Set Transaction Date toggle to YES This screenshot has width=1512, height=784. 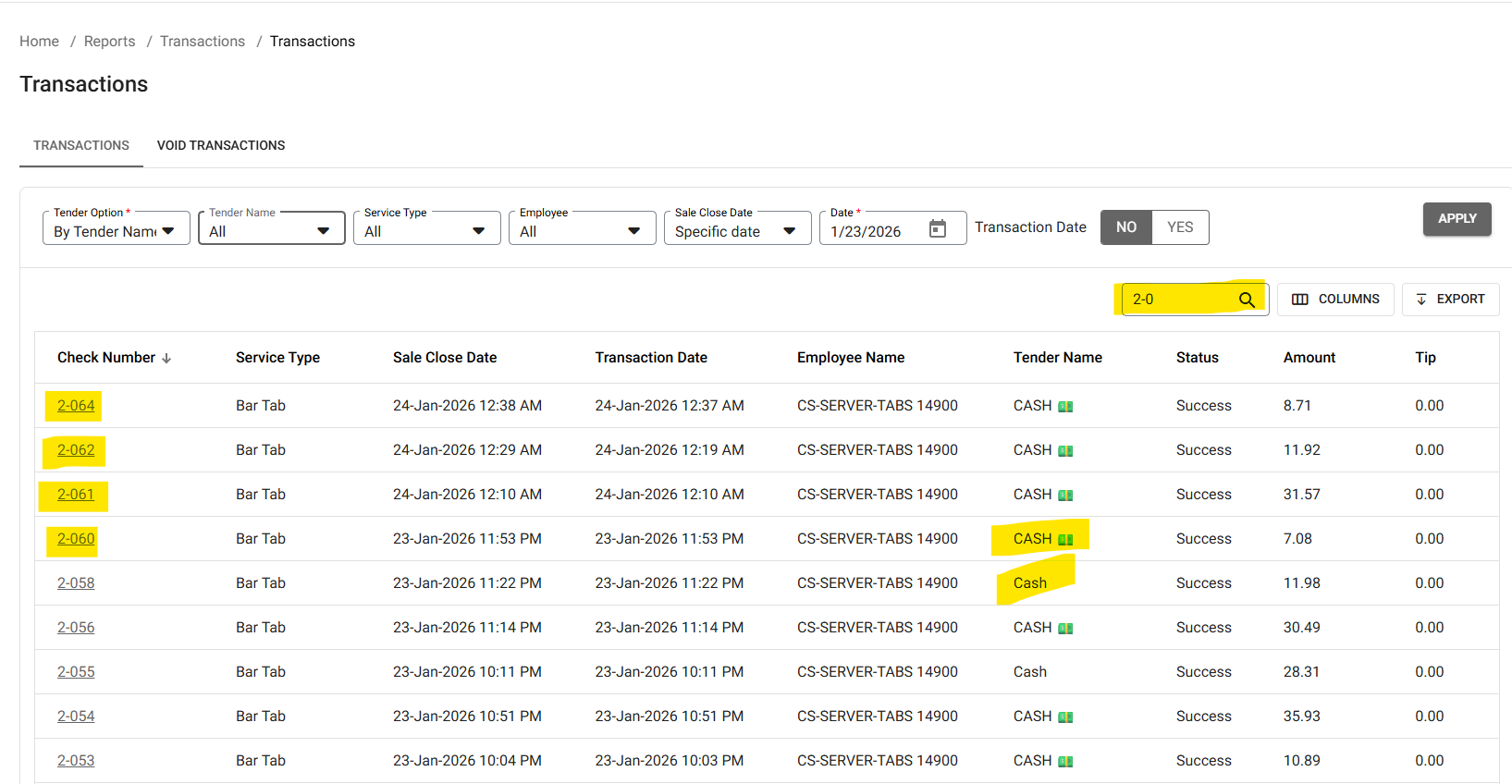(x=1180, y=227)
